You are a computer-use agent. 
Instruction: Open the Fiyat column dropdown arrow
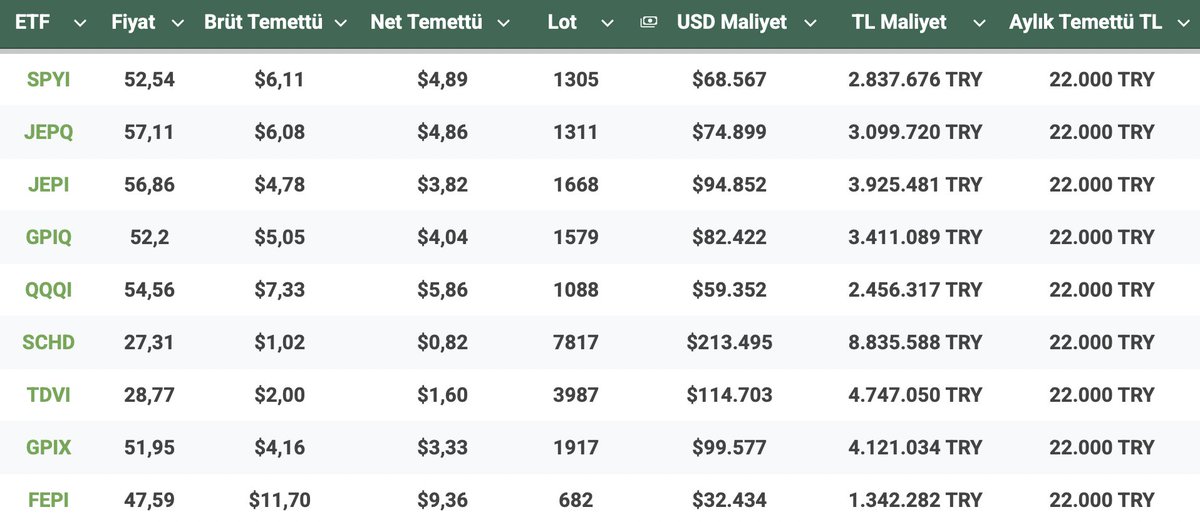[178, 23]
